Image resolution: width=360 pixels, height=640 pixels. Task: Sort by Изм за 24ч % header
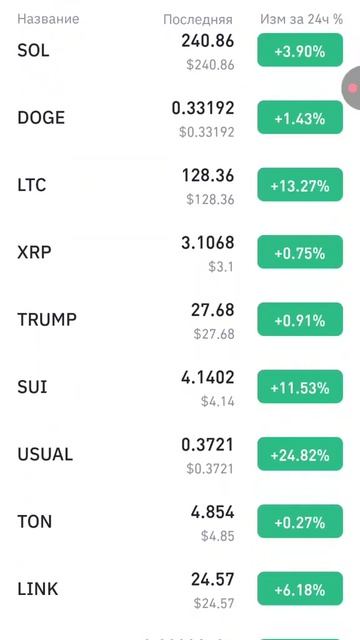pyautogui.click(x=301, y=19)
